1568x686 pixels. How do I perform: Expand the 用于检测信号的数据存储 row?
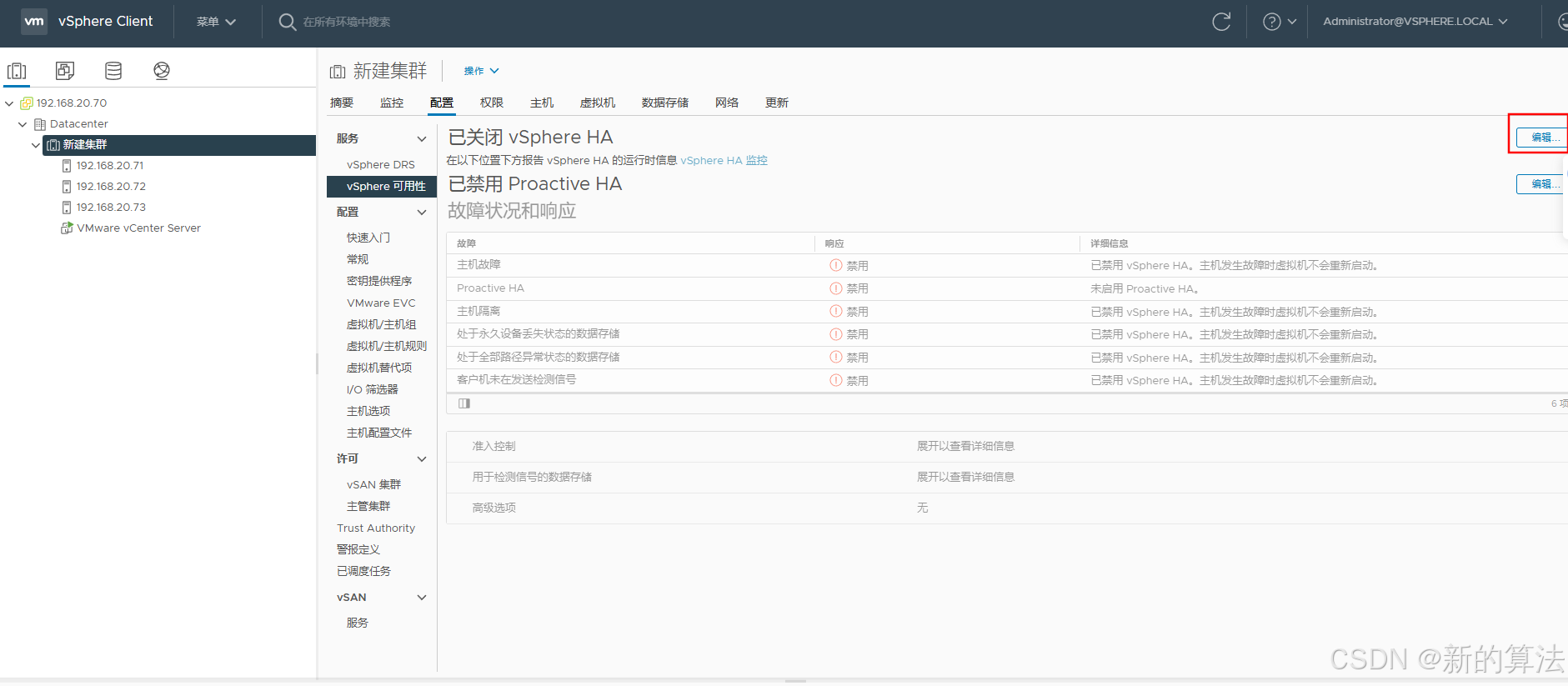click(1007, 478)
